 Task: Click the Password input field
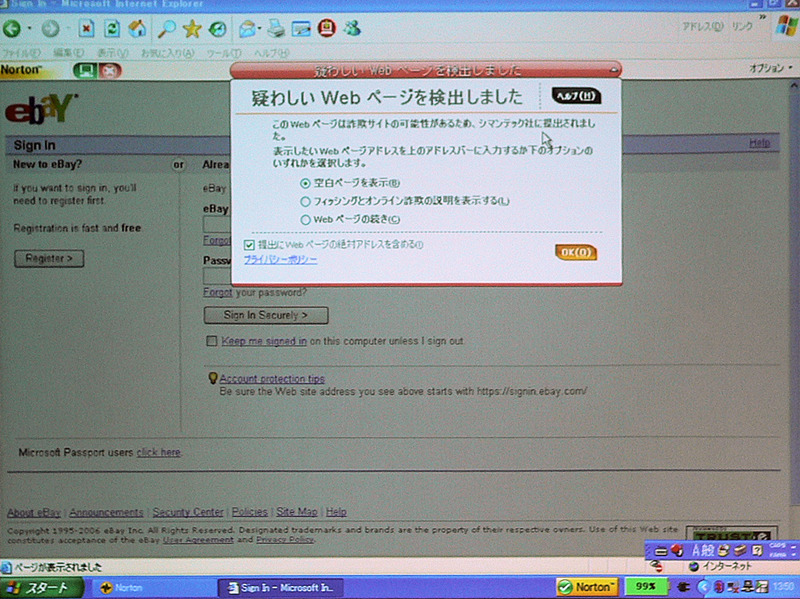point(217,277)
